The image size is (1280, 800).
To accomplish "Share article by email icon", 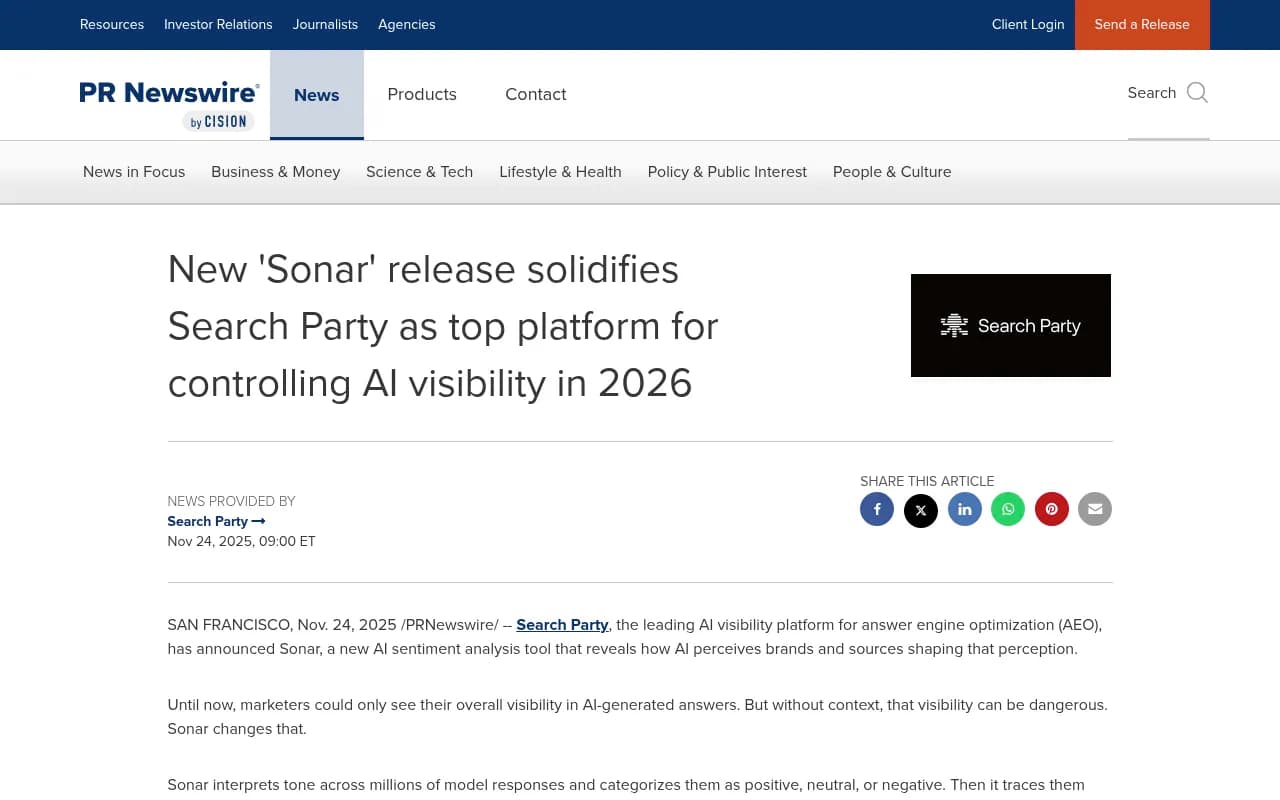I will pyautogui.click(x=1095, y=509).
